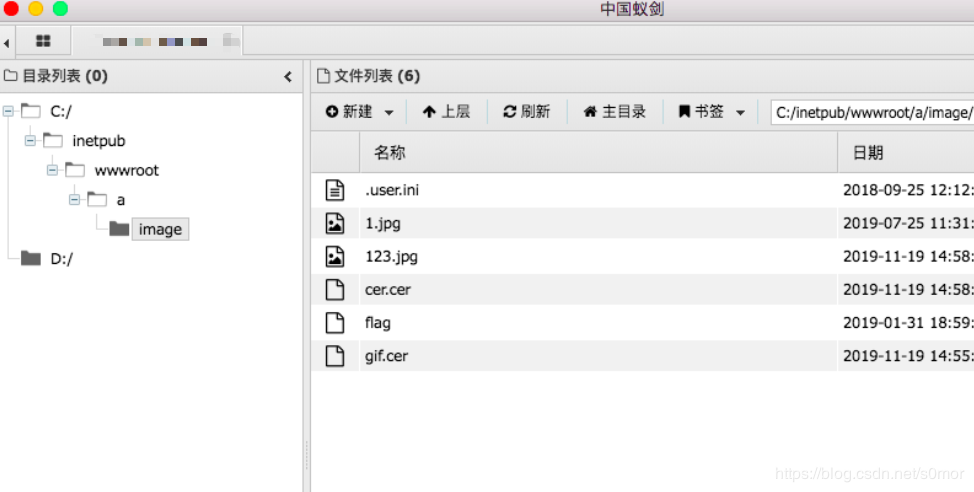Click the left tab scroll arrow
974x492 pixels.
(6, 43)
